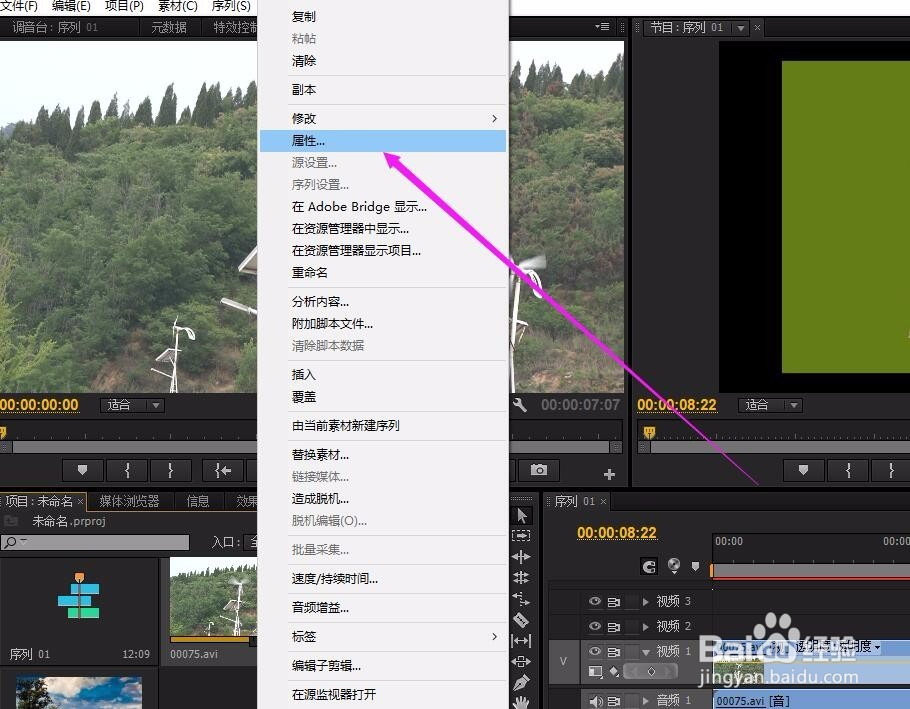Image resolution: width=910 pixels, height=709 pixels.
Task: Toggle sync lock on 视频 2
Action: point(614,627)
